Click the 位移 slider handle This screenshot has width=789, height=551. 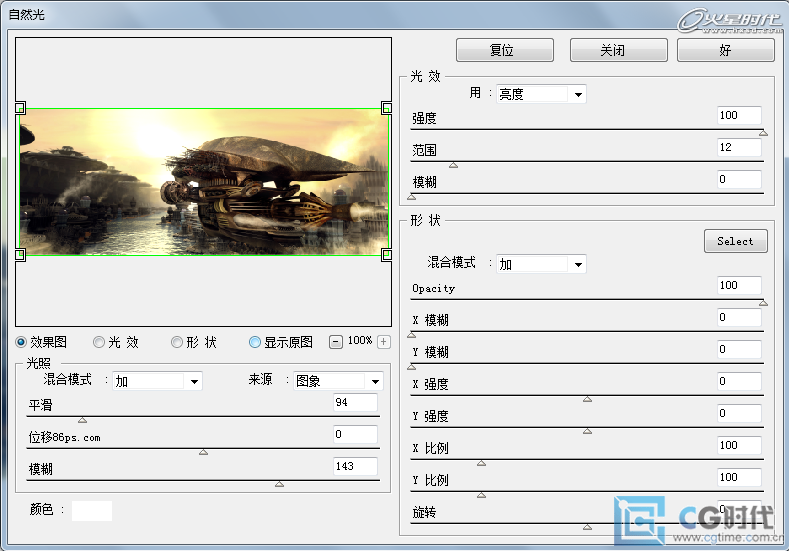click(203, 452)
